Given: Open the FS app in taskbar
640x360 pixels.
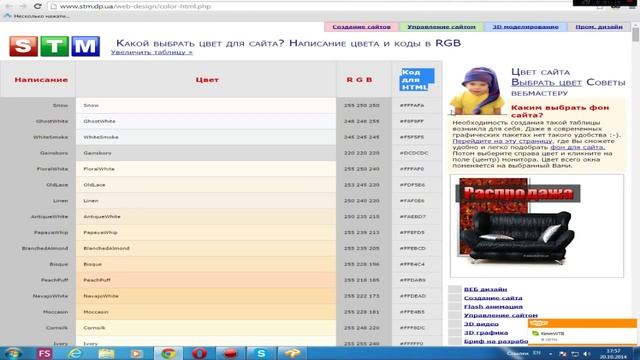Looking at the screenshot, I should 44,353.
